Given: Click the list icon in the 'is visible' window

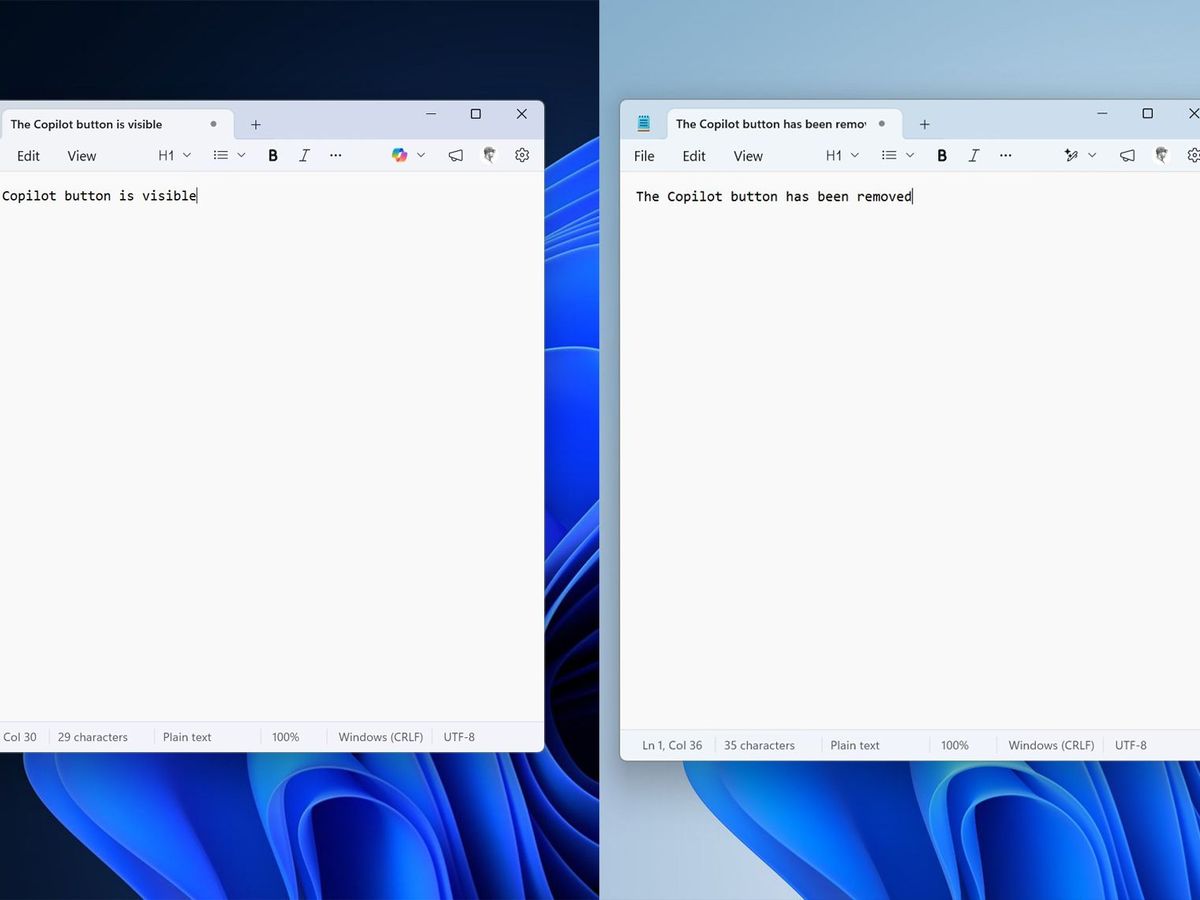Looking at the screenshot, I should (x=221, y=155).
